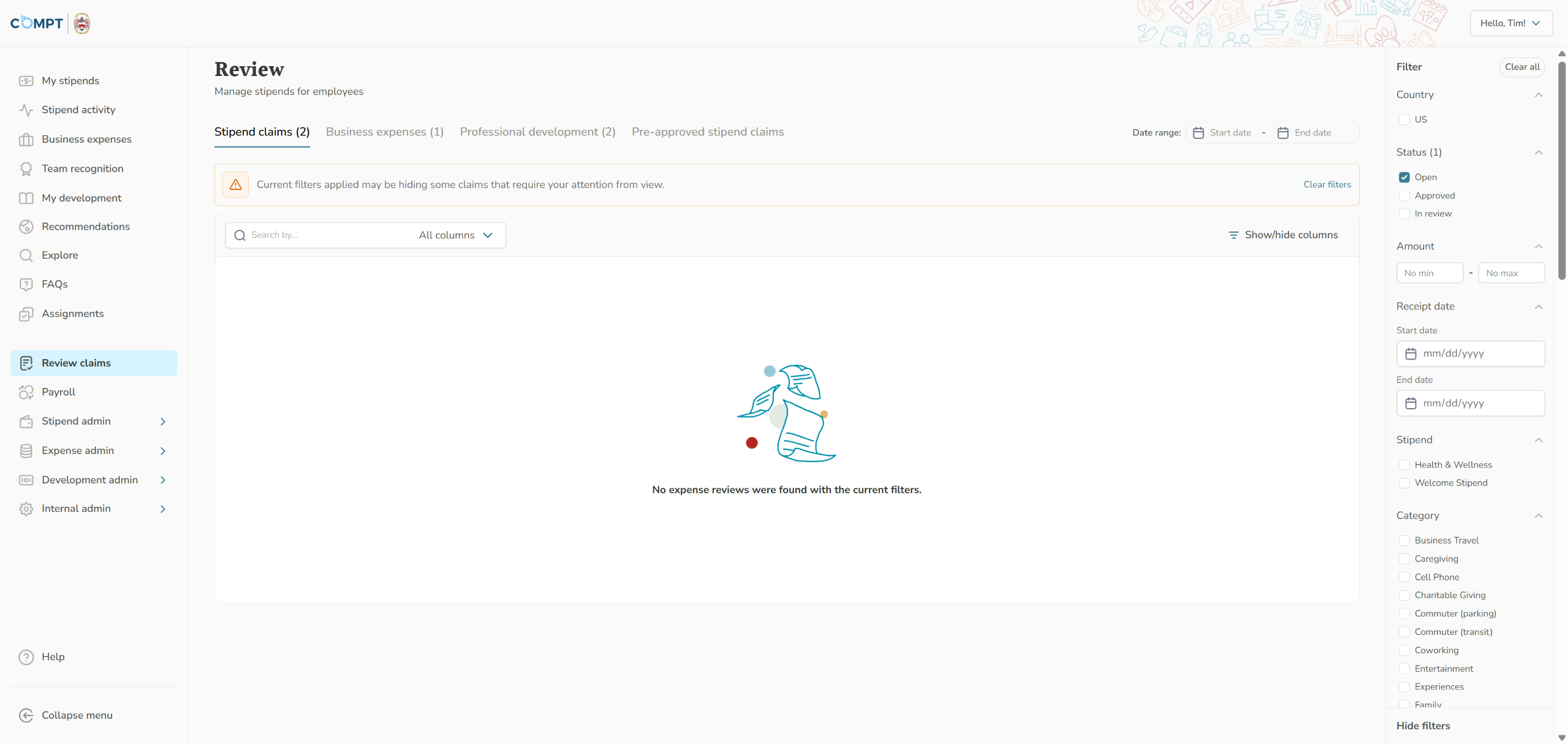Click the Collapse menu arrow icon
Screen dimensions: 1568x744
click(x=26, y=715)
